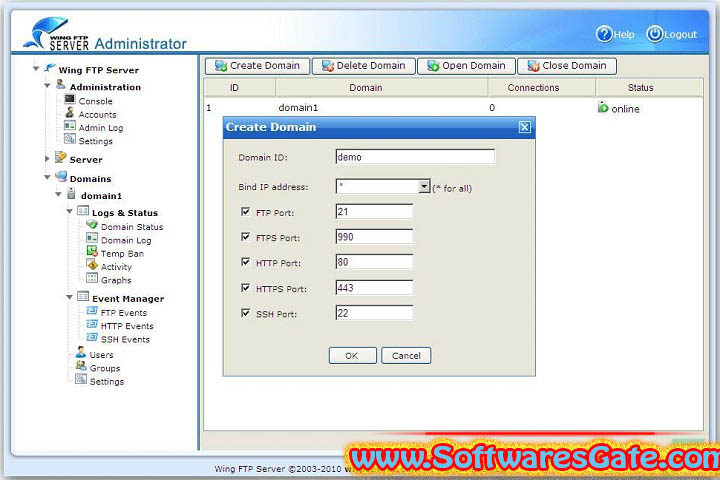
Task: Select the domain1 row in the table
Action: (x=453, y=107)
